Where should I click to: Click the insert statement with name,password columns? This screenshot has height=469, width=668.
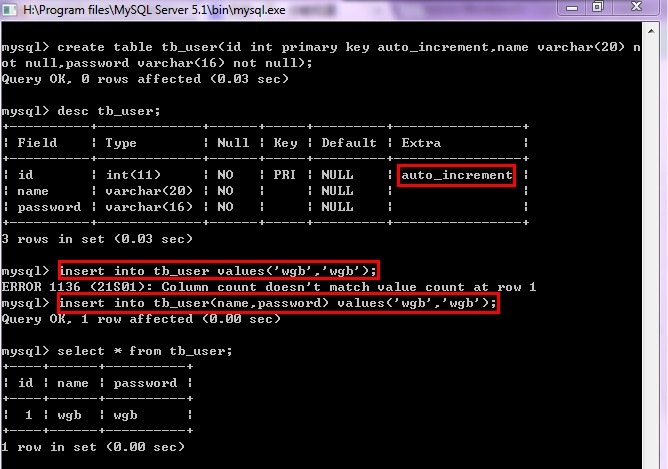(278, 303)
